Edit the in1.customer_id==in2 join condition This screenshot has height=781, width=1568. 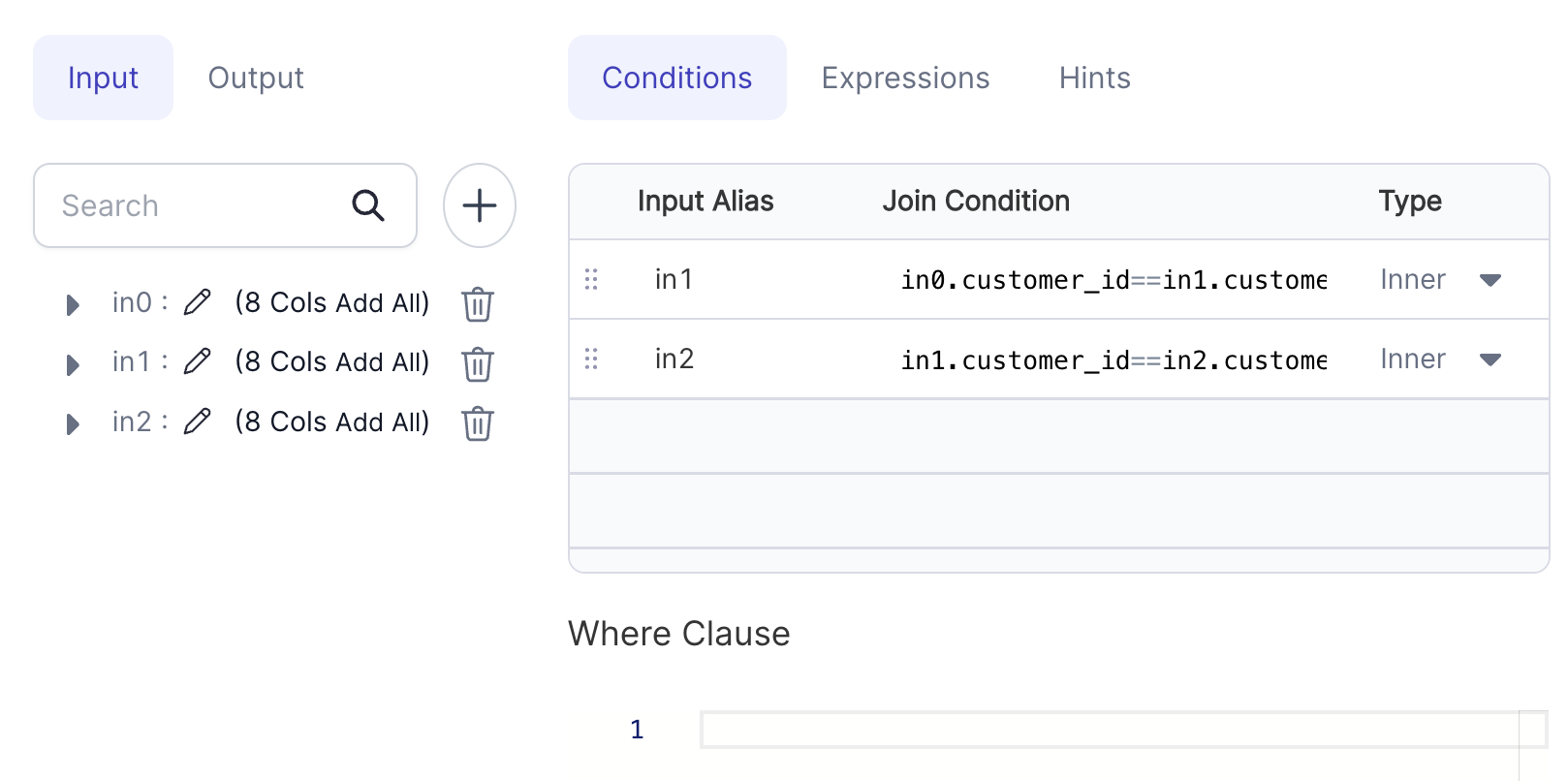tap(1113, 359)
